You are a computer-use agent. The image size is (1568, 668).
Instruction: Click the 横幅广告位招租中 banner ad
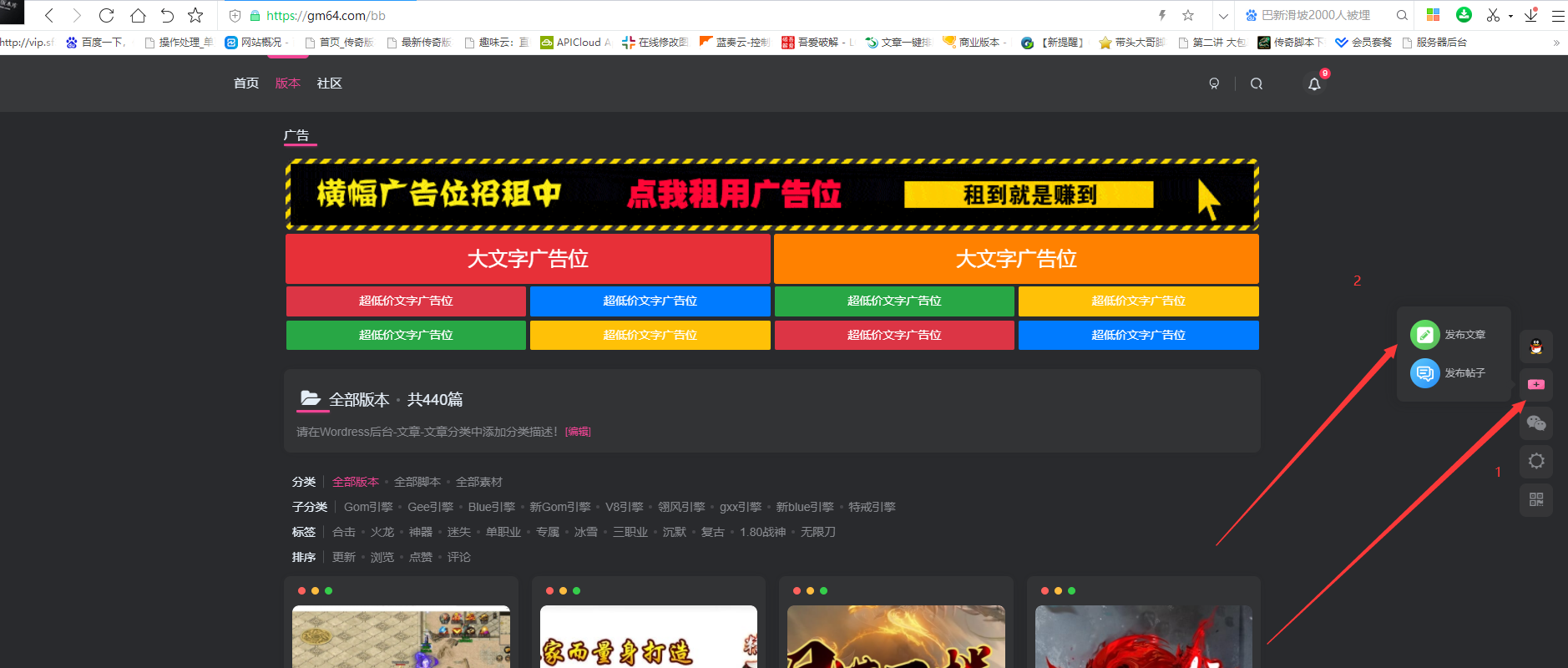click(772, 195)
